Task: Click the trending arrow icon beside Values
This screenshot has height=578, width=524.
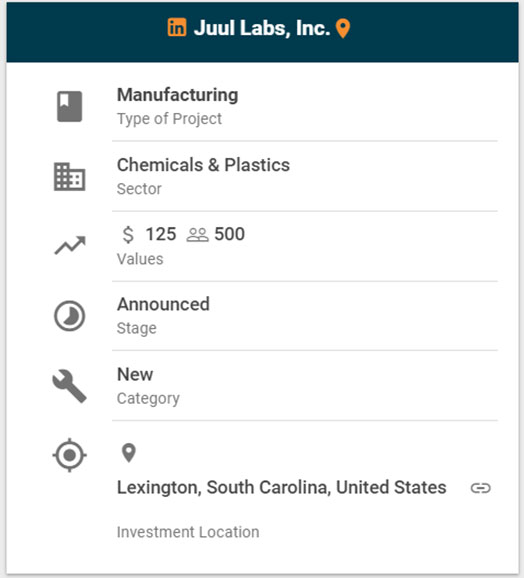Action: 70,246
